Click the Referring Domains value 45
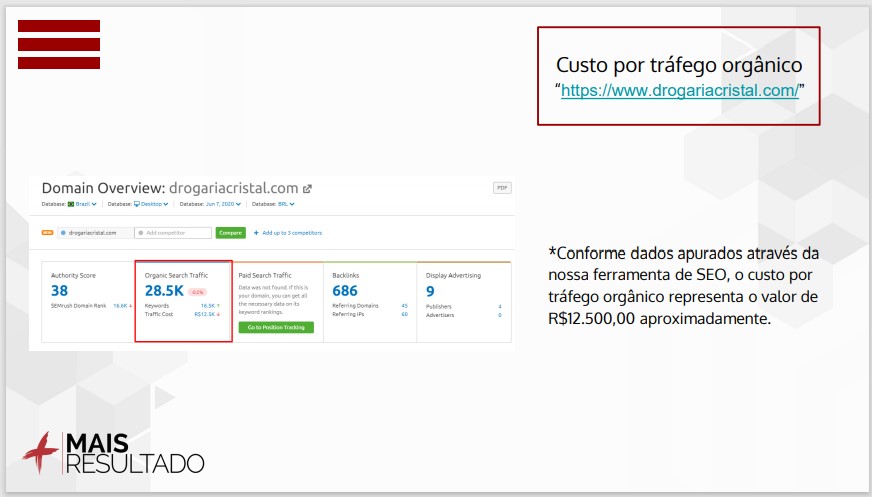872x497 pixels. point(404,306)
